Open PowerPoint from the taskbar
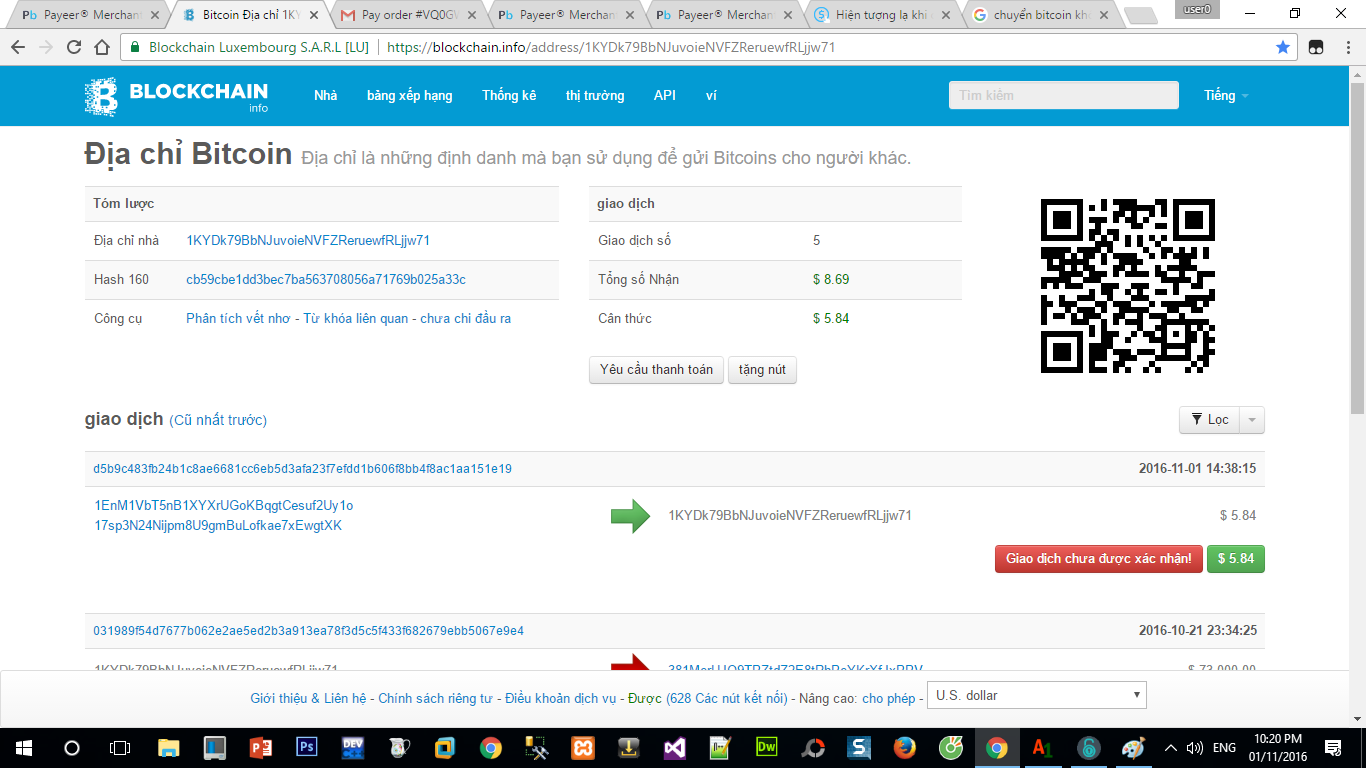Screen dimensions: 1366x768 tap(261, 748)
